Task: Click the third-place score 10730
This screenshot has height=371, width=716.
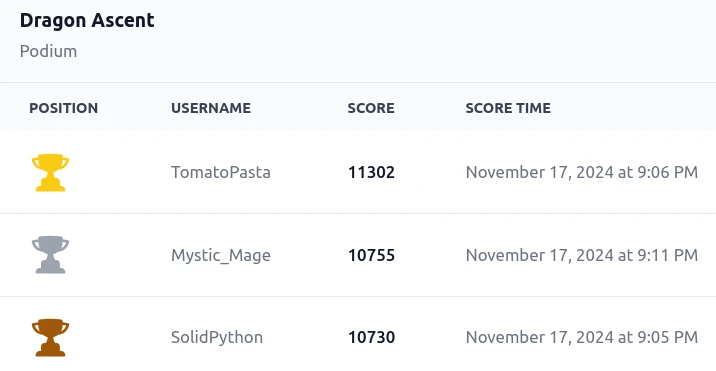Action: 371,337
